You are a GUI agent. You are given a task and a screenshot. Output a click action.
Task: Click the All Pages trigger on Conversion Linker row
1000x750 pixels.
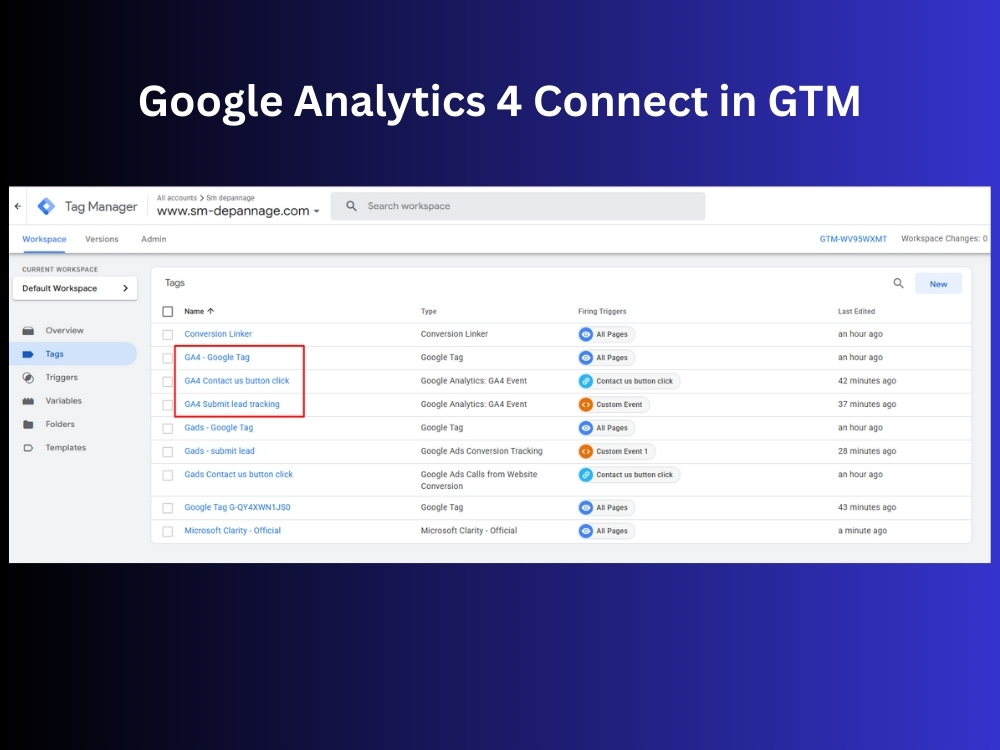pyautogui.click(x=606, y=334)
